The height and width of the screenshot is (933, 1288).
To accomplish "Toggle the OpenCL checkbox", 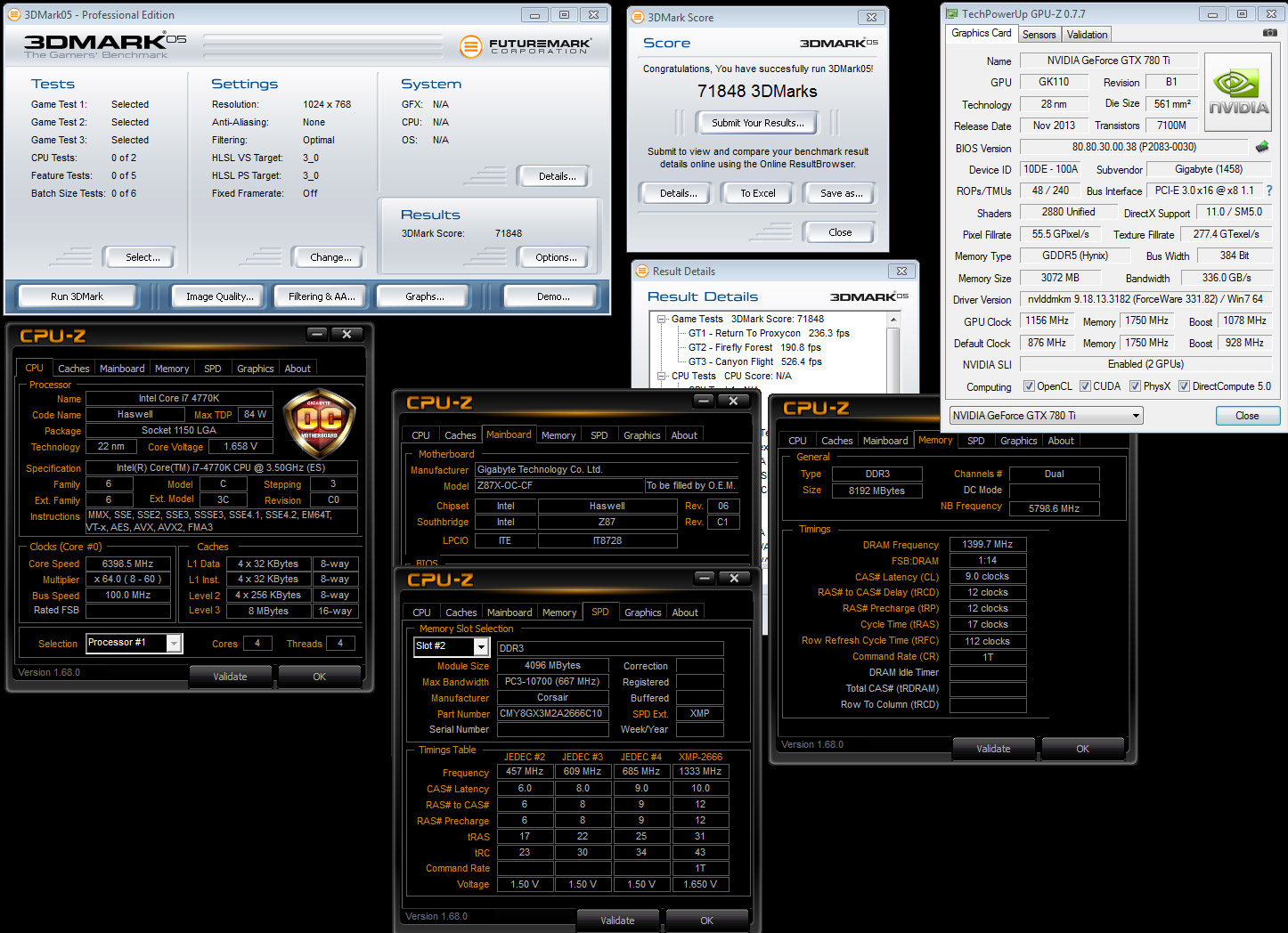I will [1029, 386].
